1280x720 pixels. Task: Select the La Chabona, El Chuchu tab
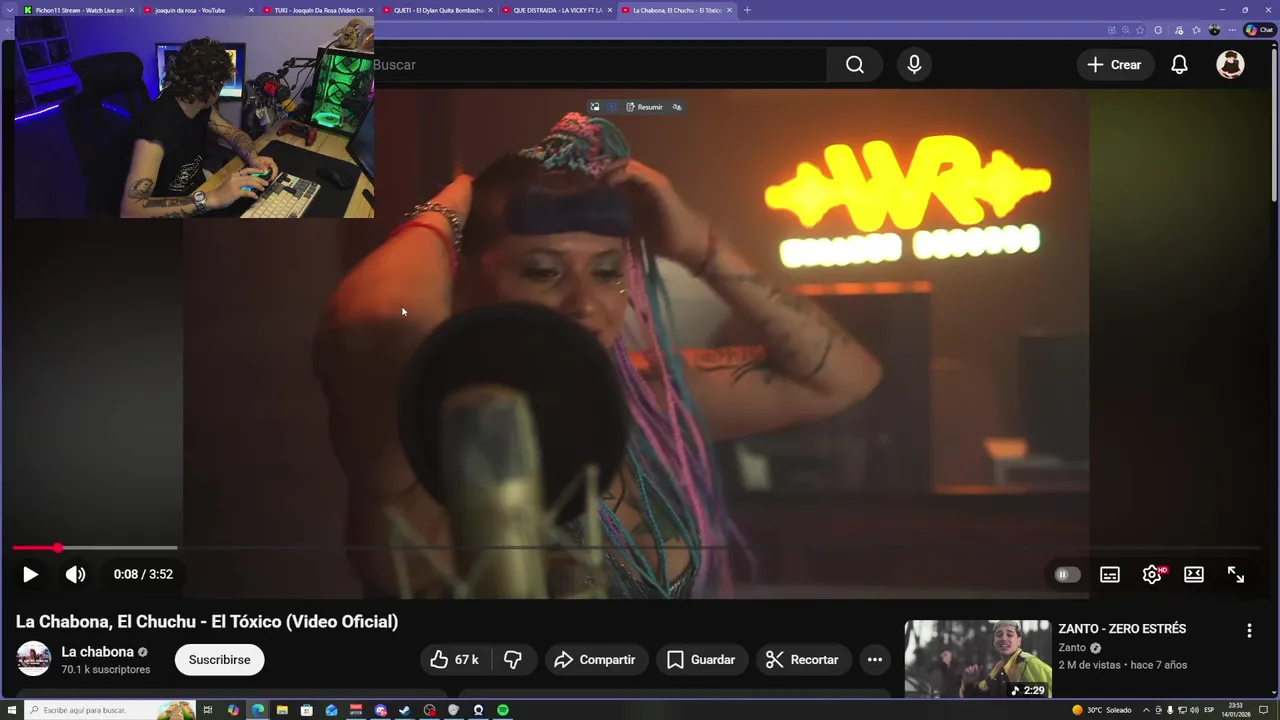pyautogui.click(x=676, y=10)
